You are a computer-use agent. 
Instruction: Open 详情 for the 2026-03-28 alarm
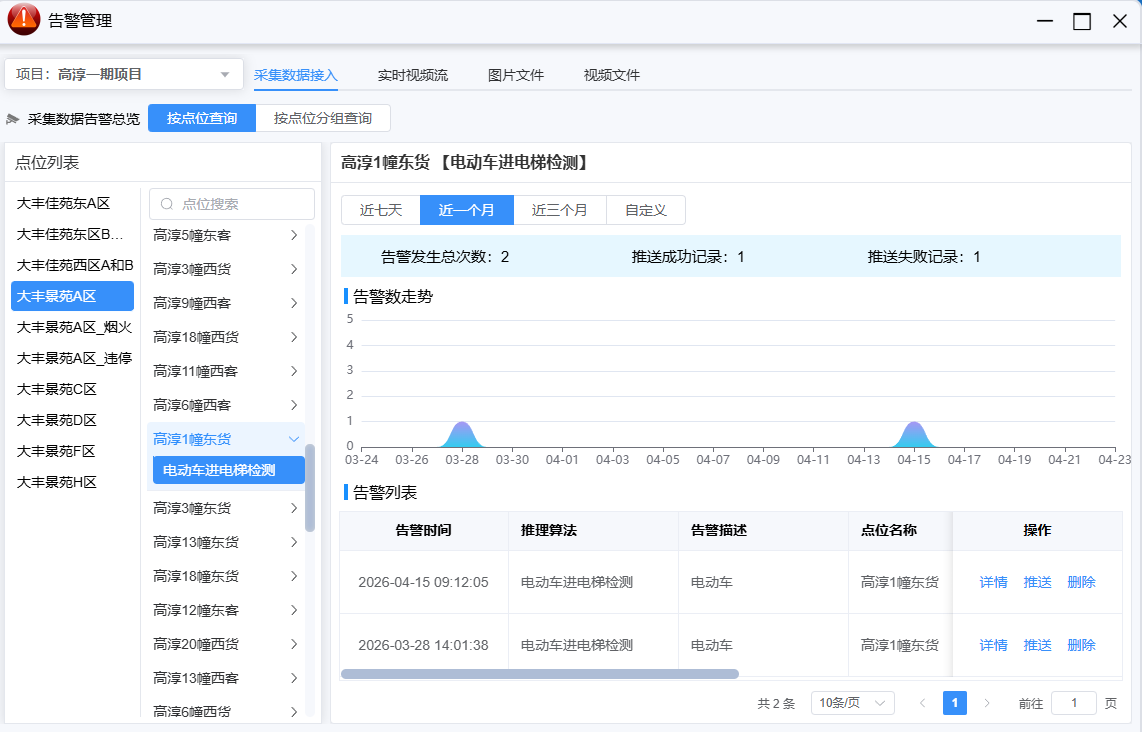pyautogui.click(x=993, y=645)
